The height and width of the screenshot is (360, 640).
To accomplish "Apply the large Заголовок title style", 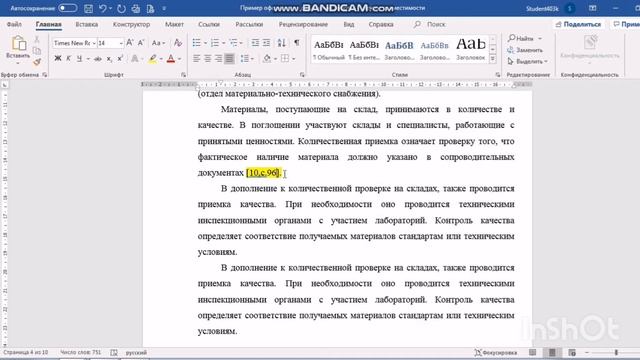I will click(x=471, y=49).
